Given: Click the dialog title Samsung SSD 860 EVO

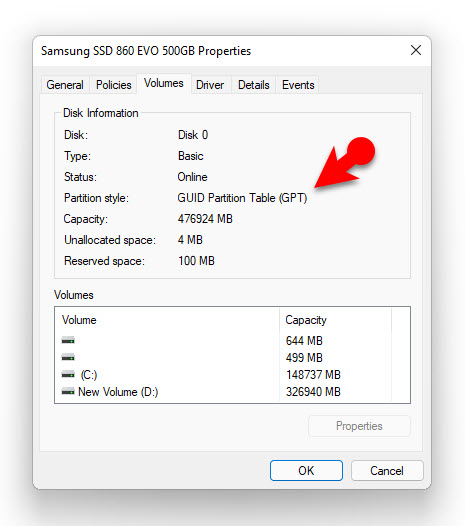Looking at the screenshot, I should (x=146, y=51).
